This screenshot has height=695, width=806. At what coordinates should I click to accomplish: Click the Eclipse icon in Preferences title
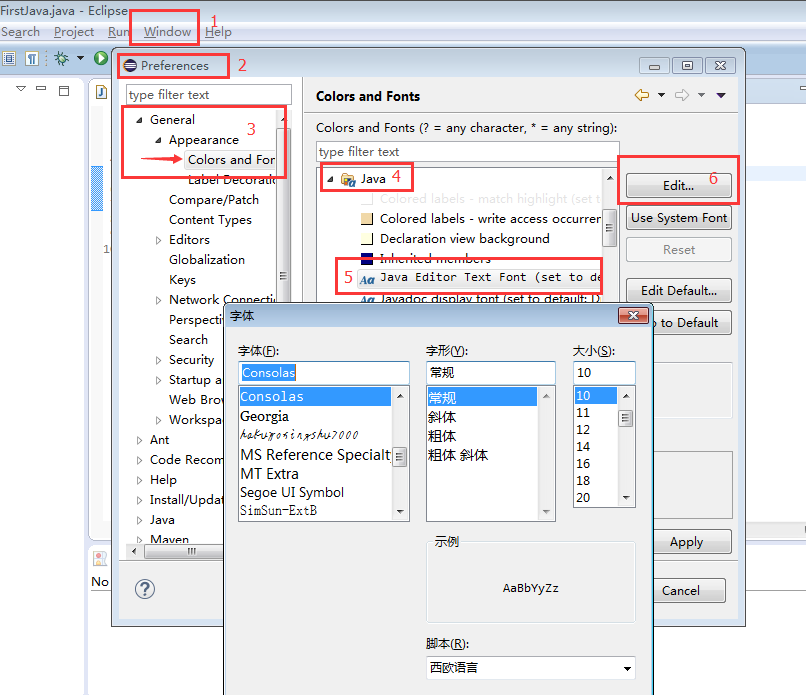click(130, 66)
